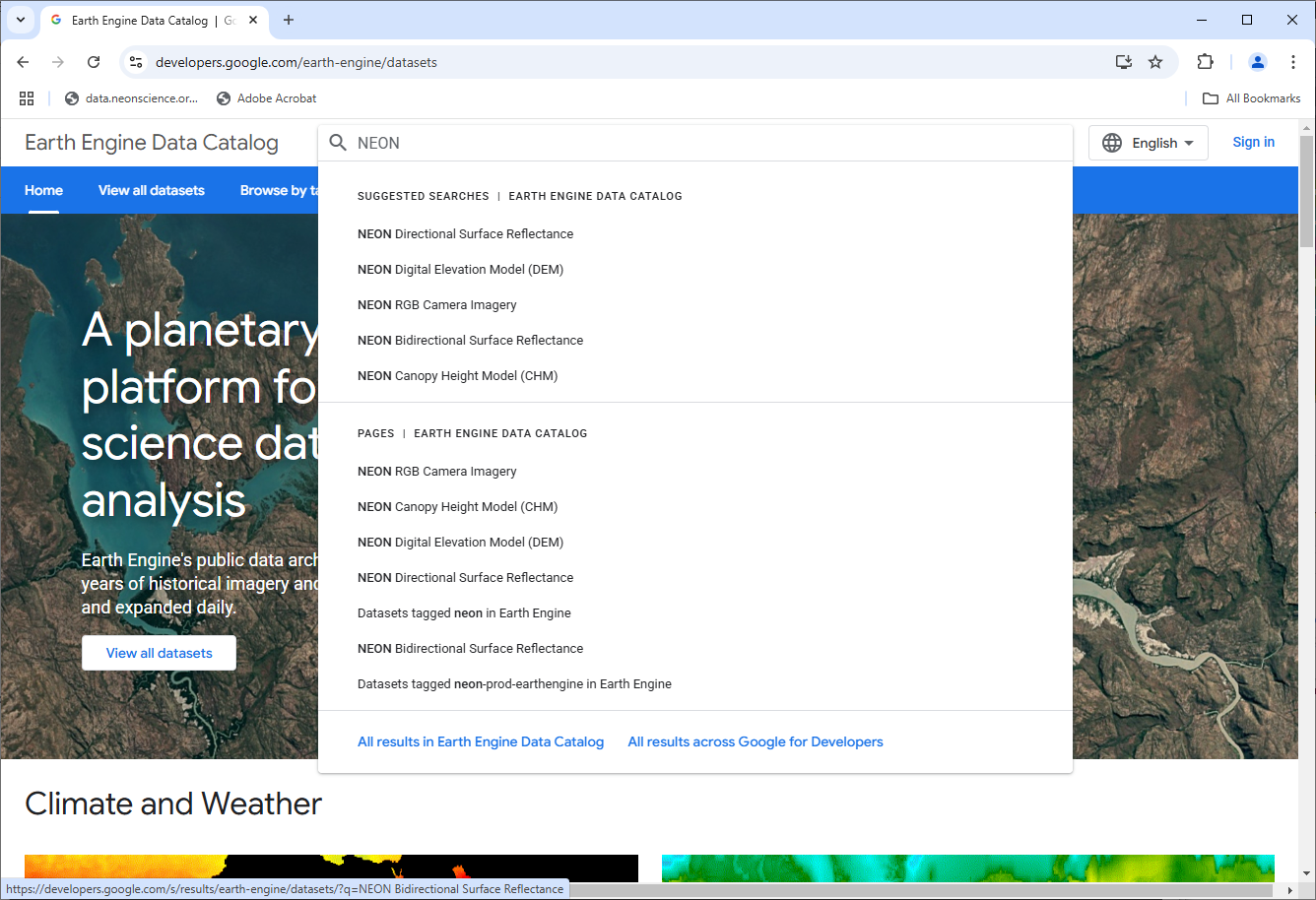Open the Extensions puzzle icon
Screen dimensions: 1316x900
coord(1206,62)
